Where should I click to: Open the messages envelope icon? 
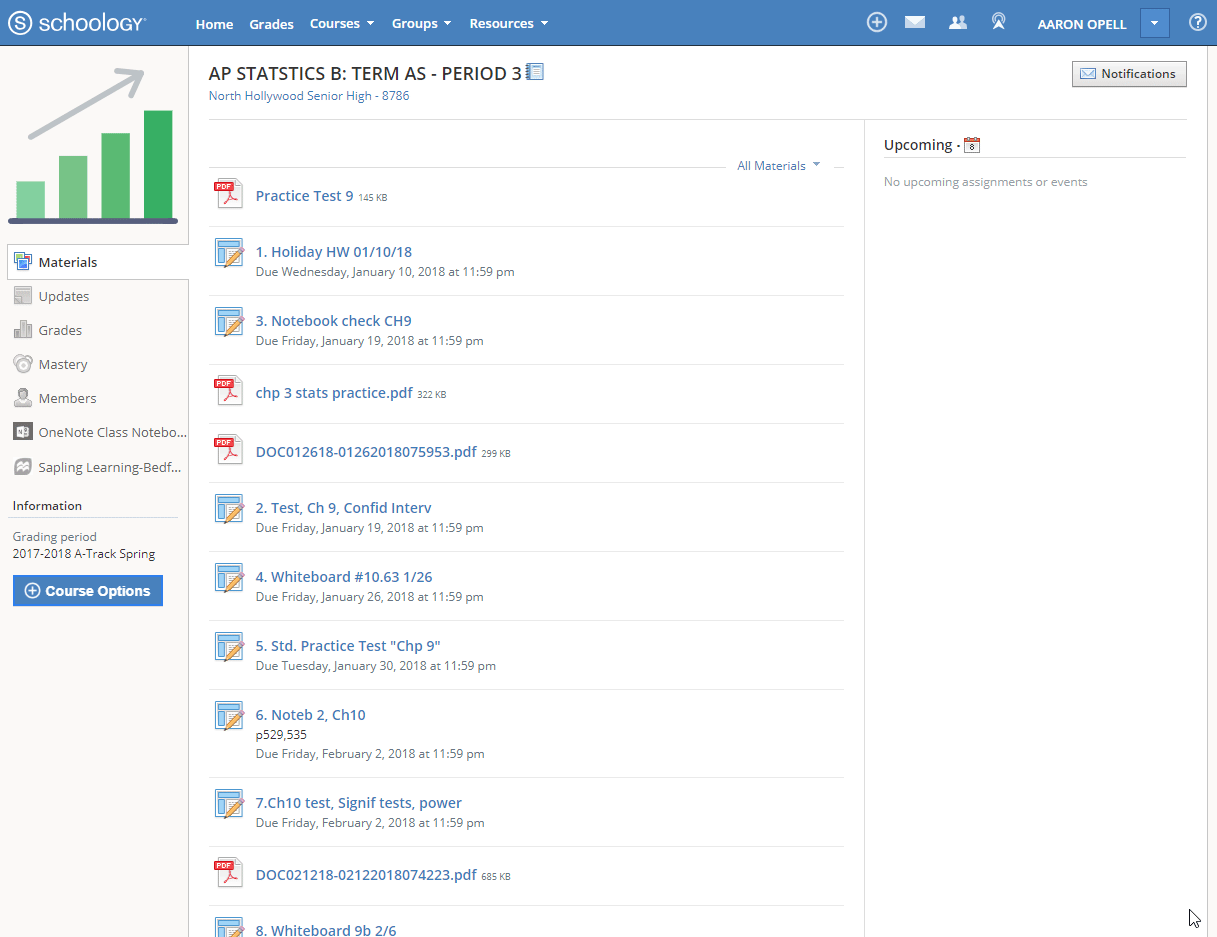point(915,22)
